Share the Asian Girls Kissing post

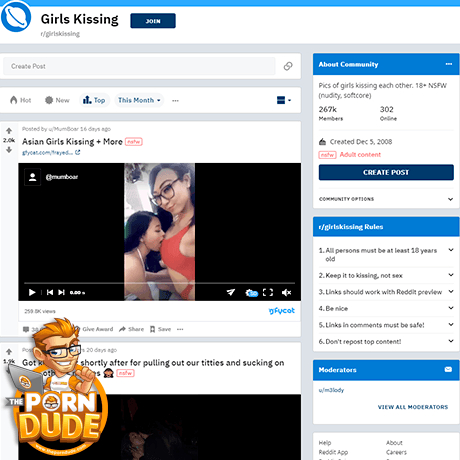pyautogui.click(x=132, y=329)
